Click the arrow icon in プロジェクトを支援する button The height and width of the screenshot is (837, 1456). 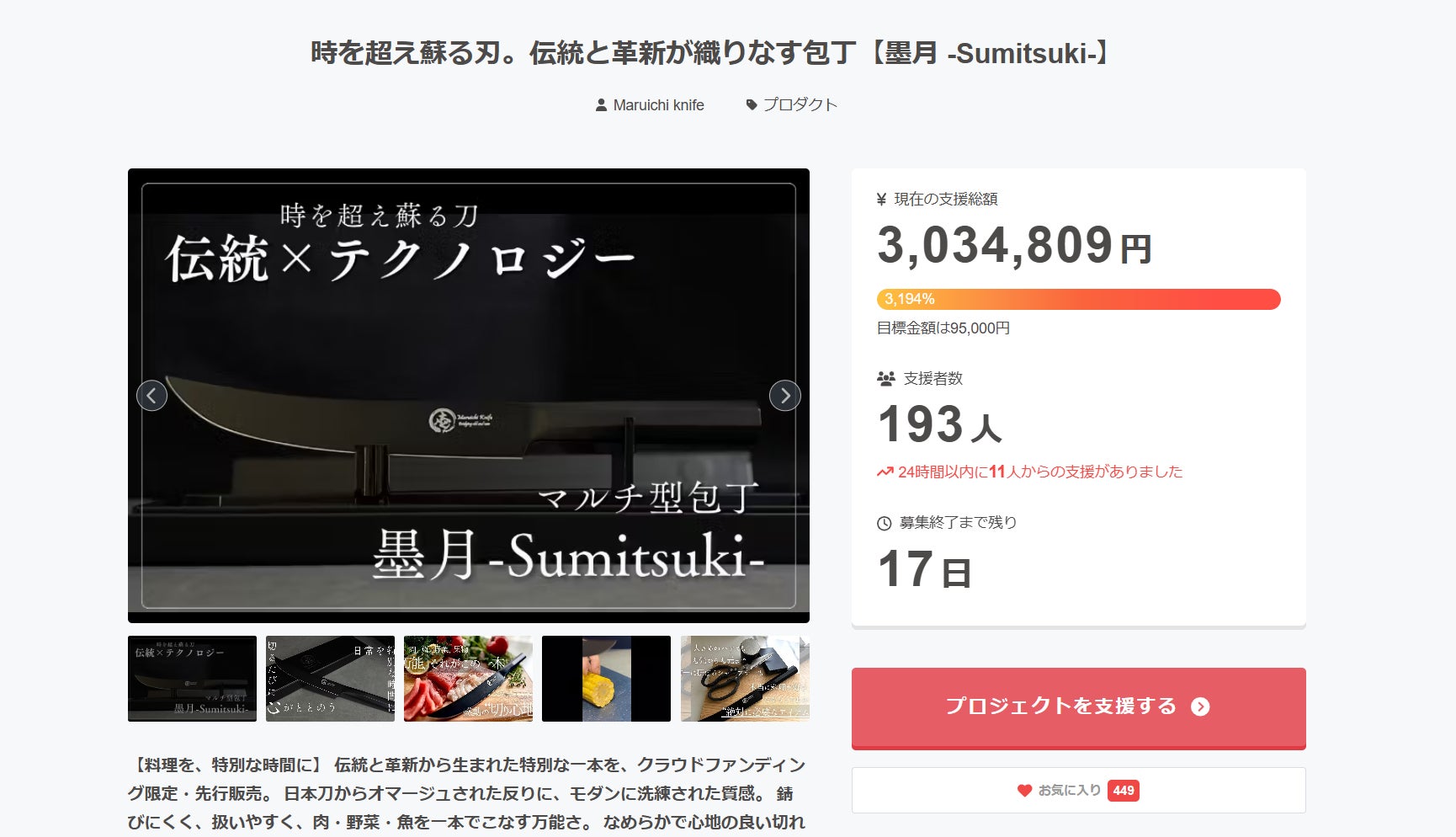(x=1200, y=706)
